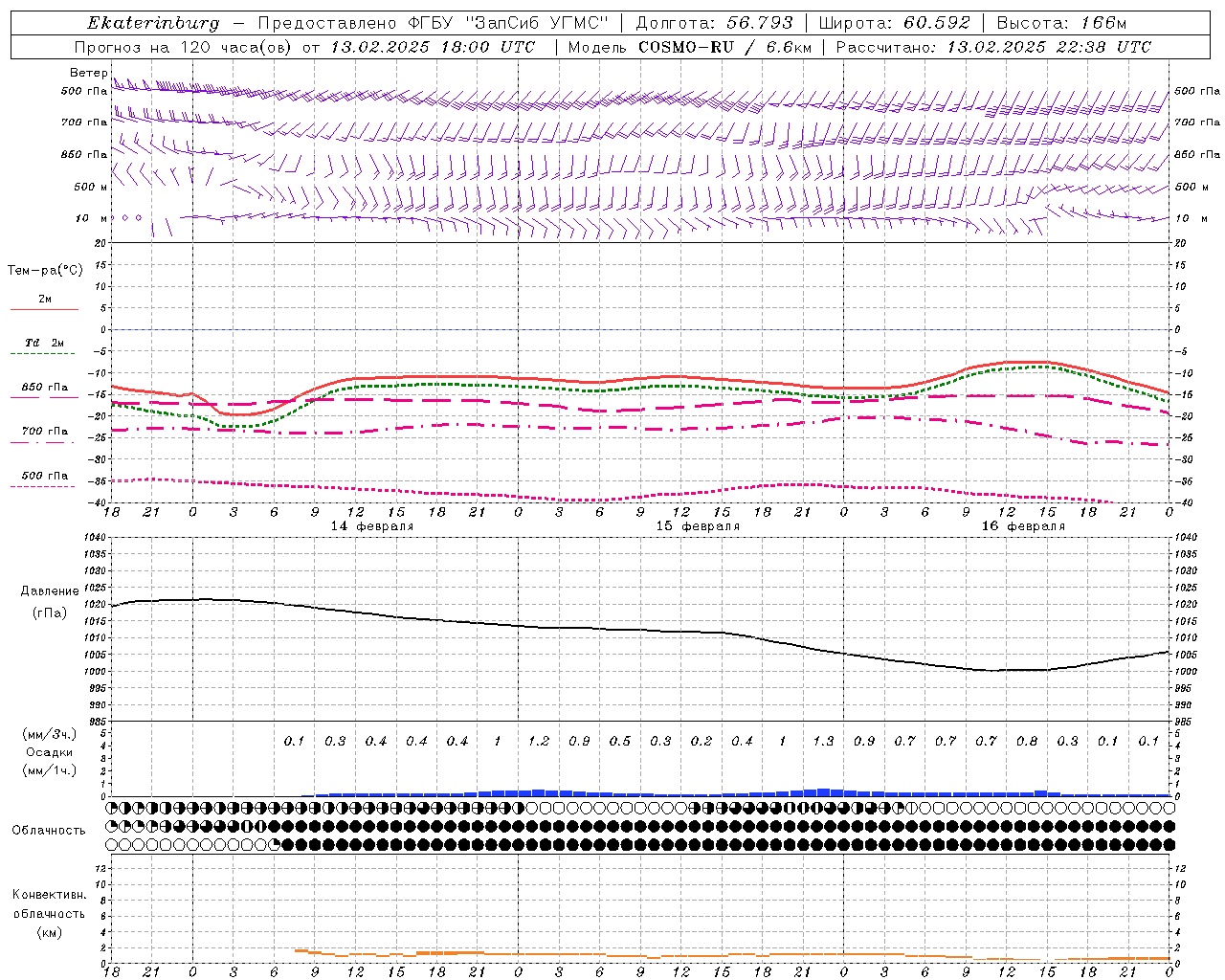Click the '(гПа)' pressure unit label

point(50,612)
